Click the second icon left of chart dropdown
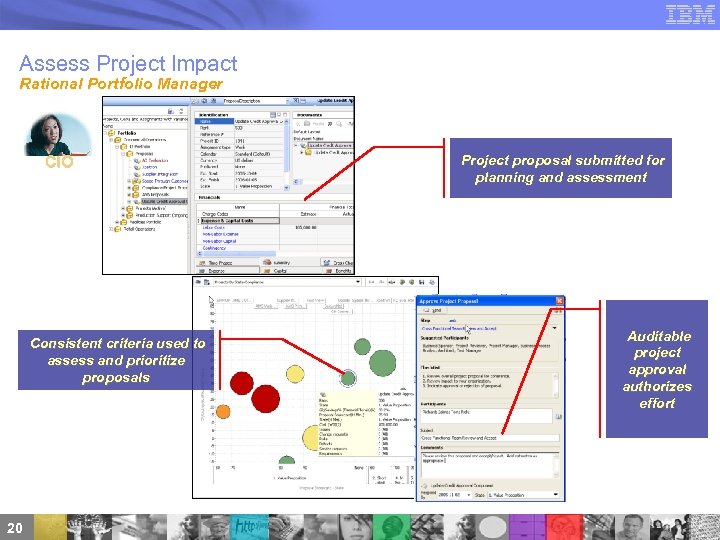 point(207,282)
